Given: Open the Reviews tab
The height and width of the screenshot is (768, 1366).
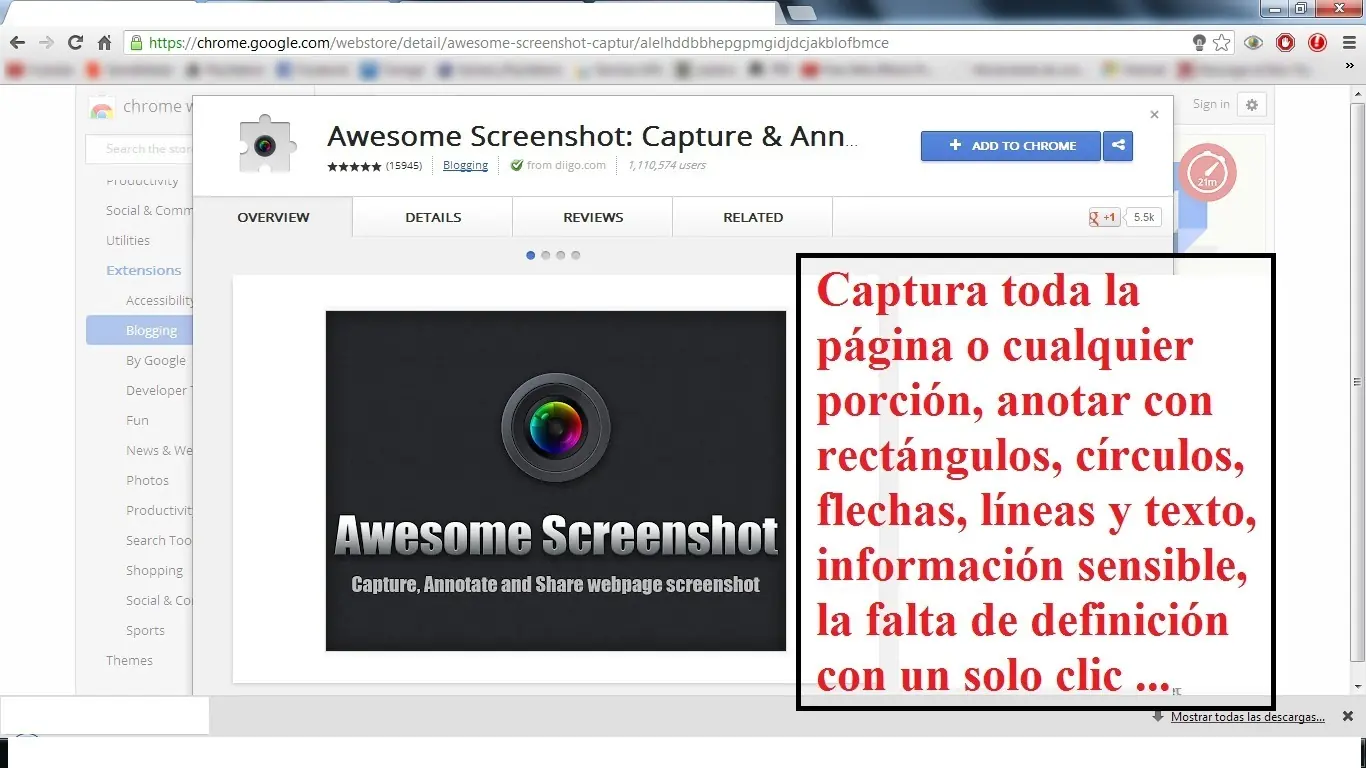Looking at the screenshot, I should point(593,217).
